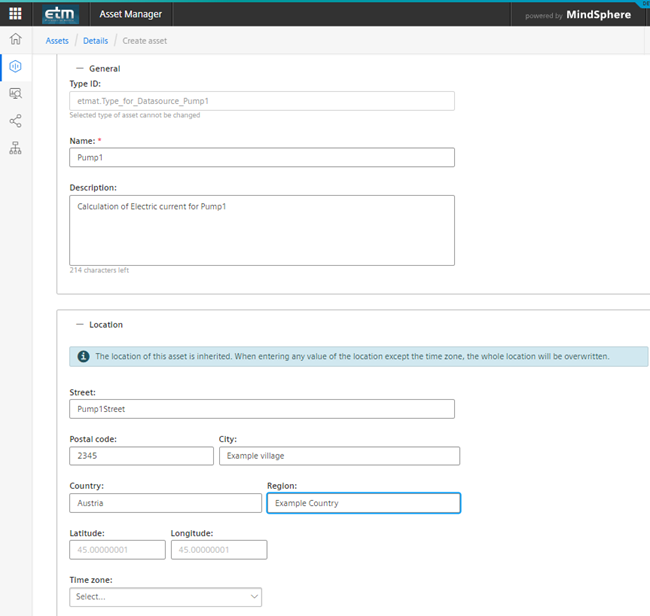Open the monitor search sidebar icon
The height and width of the screenshot is (616, 650).
pos(15,93)
